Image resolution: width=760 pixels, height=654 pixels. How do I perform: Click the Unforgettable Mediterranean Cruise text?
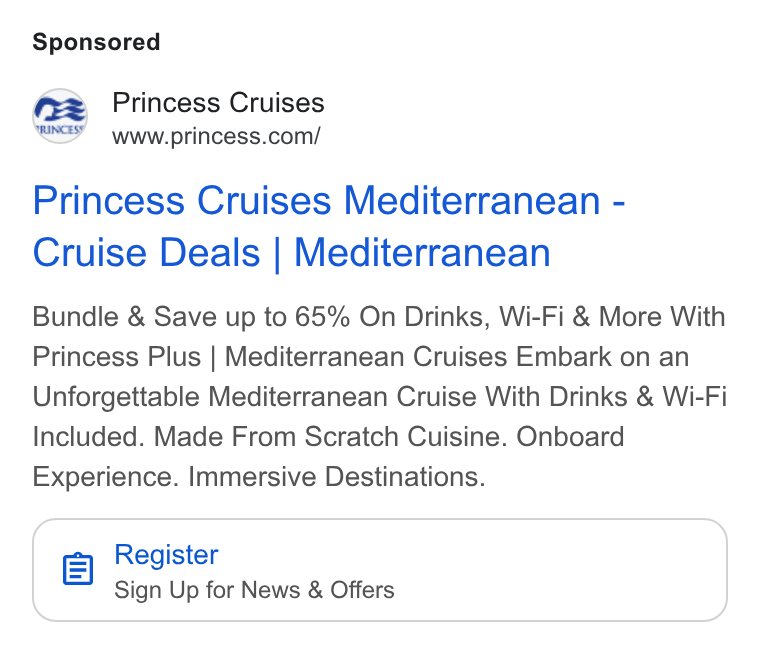pos(254,397)
